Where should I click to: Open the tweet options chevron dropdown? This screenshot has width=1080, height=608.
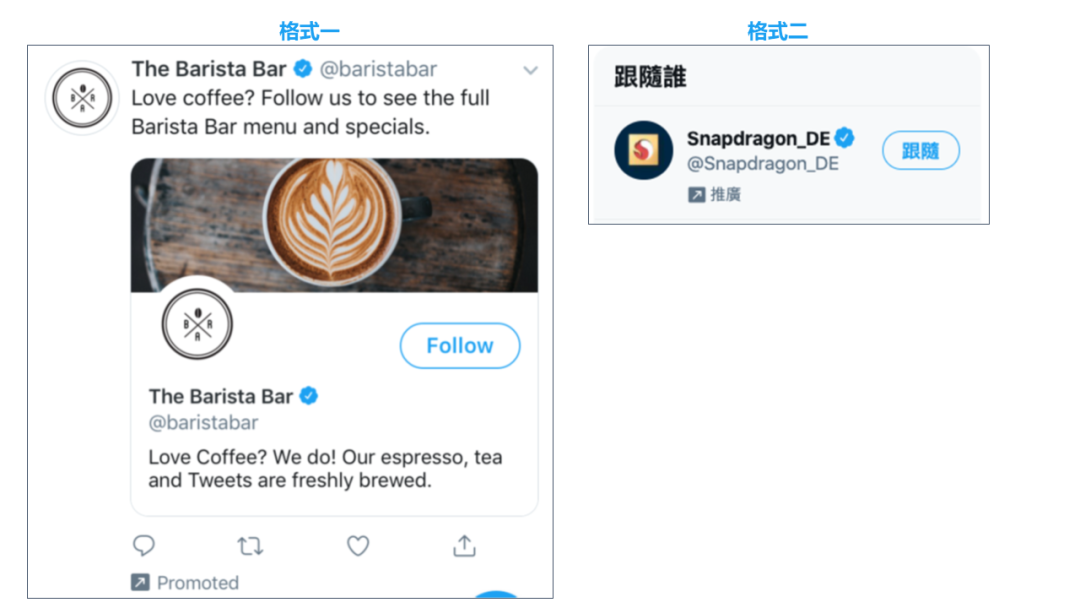click(530, 70)
